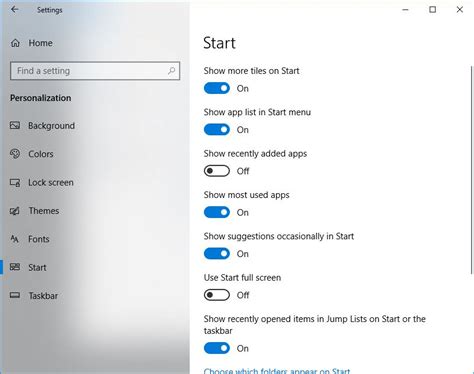Select Start in the sidebar
The width and height of the screenshot is (474, 374).
pyautogui.click(x=37, y=267)
